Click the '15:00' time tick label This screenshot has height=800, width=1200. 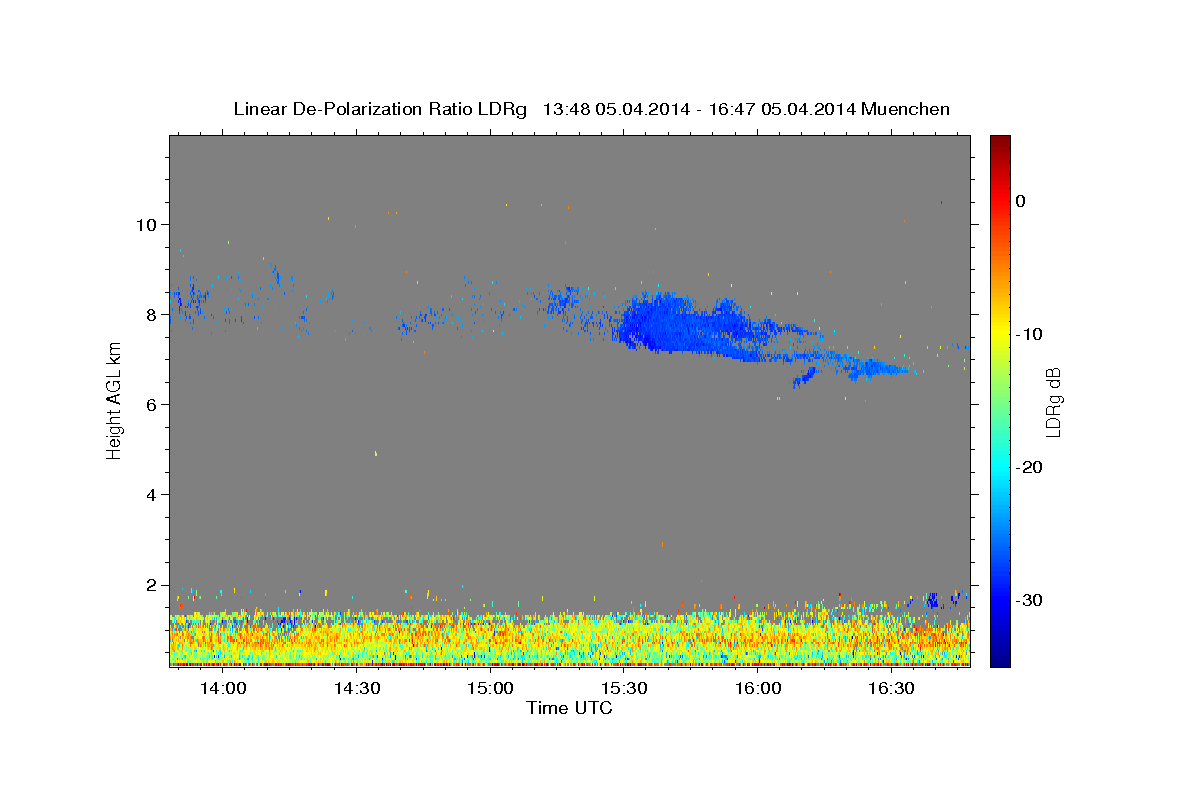490,689
